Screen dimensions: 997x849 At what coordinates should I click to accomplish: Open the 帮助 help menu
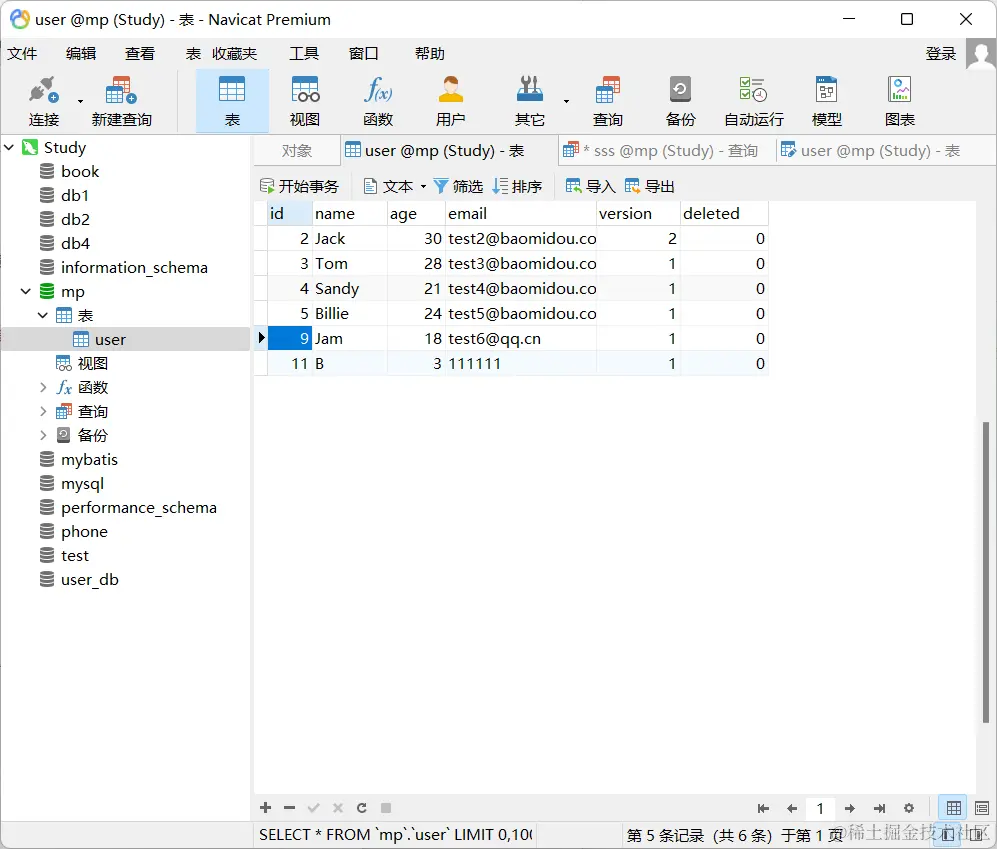coord(430,54)
